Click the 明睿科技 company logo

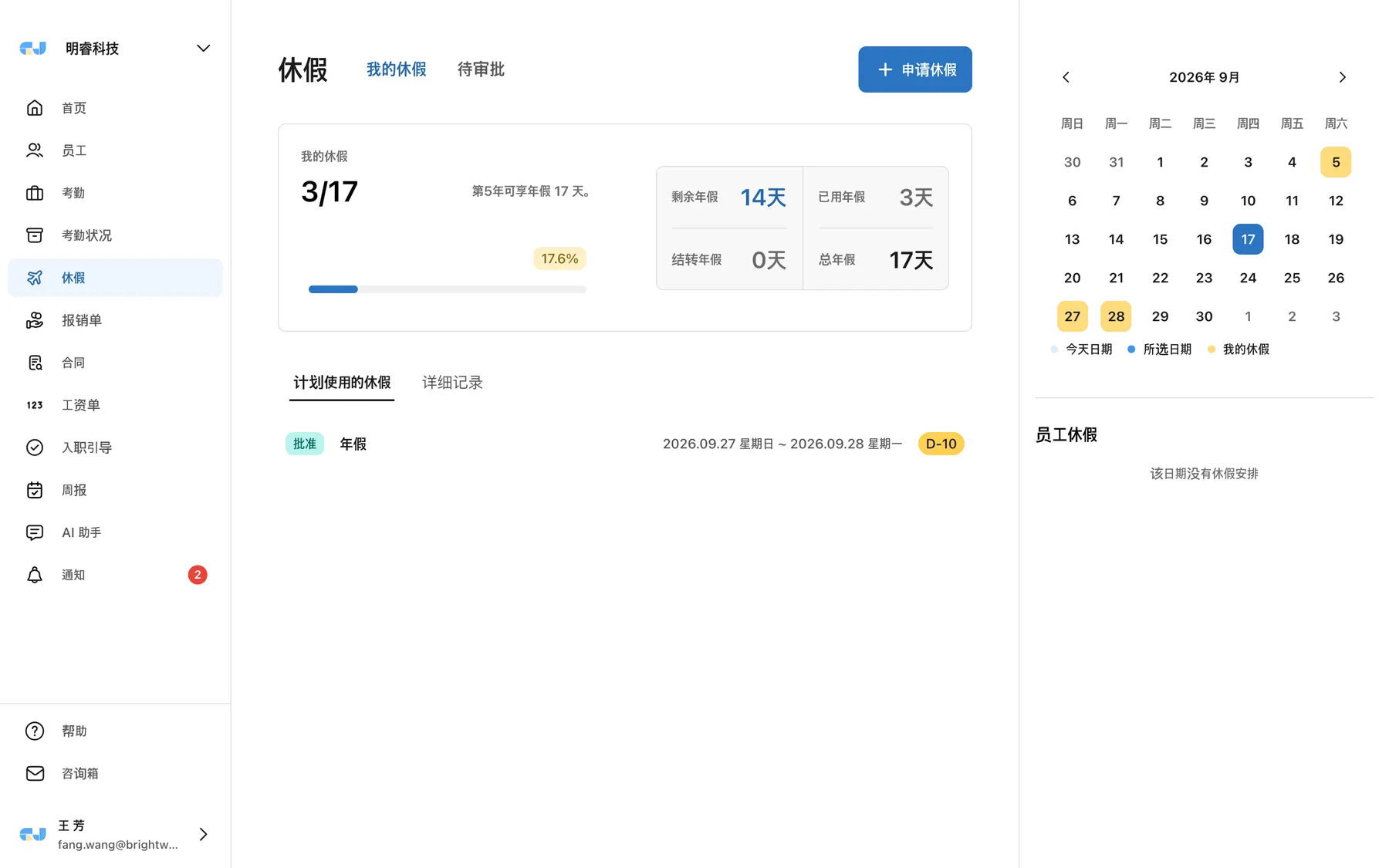(x=32, y=49)
